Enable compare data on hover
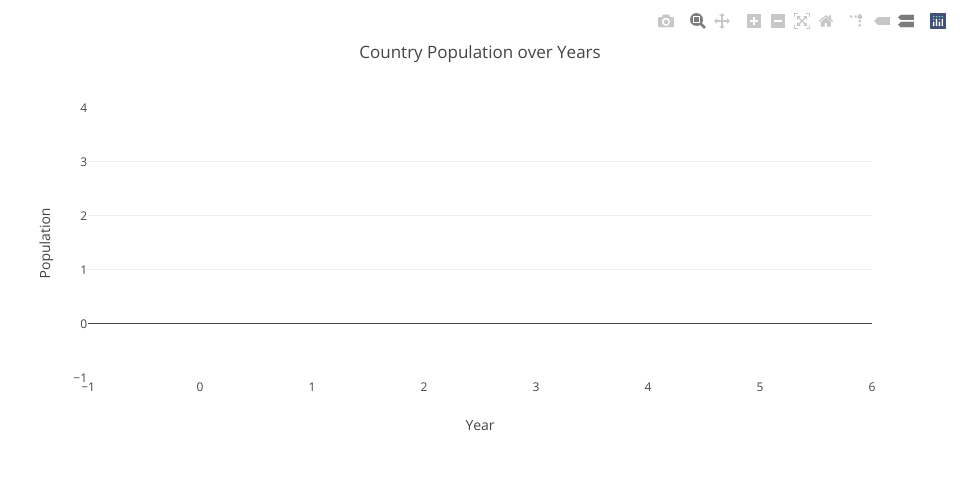 coord(906,21)
